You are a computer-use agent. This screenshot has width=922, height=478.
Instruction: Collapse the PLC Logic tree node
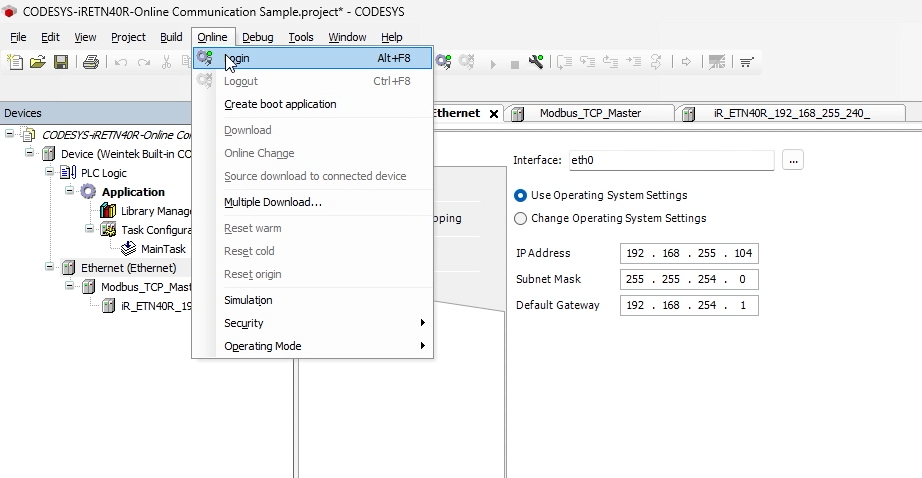click(49, 172)
